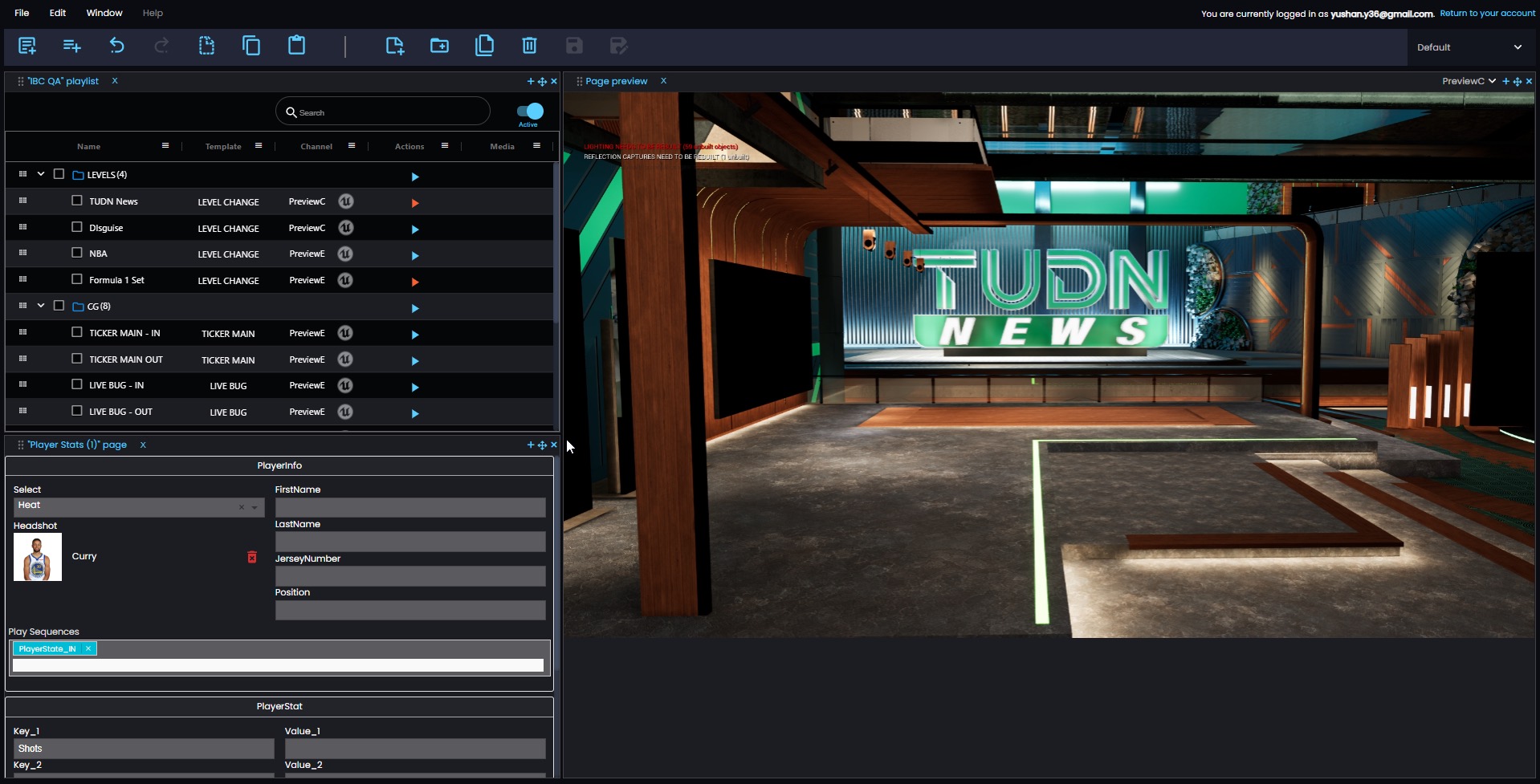This screenshot has width=1540, height=784.
Task: Check the LIVE BUG - IN checkbox
Action: tap(77, 384)
